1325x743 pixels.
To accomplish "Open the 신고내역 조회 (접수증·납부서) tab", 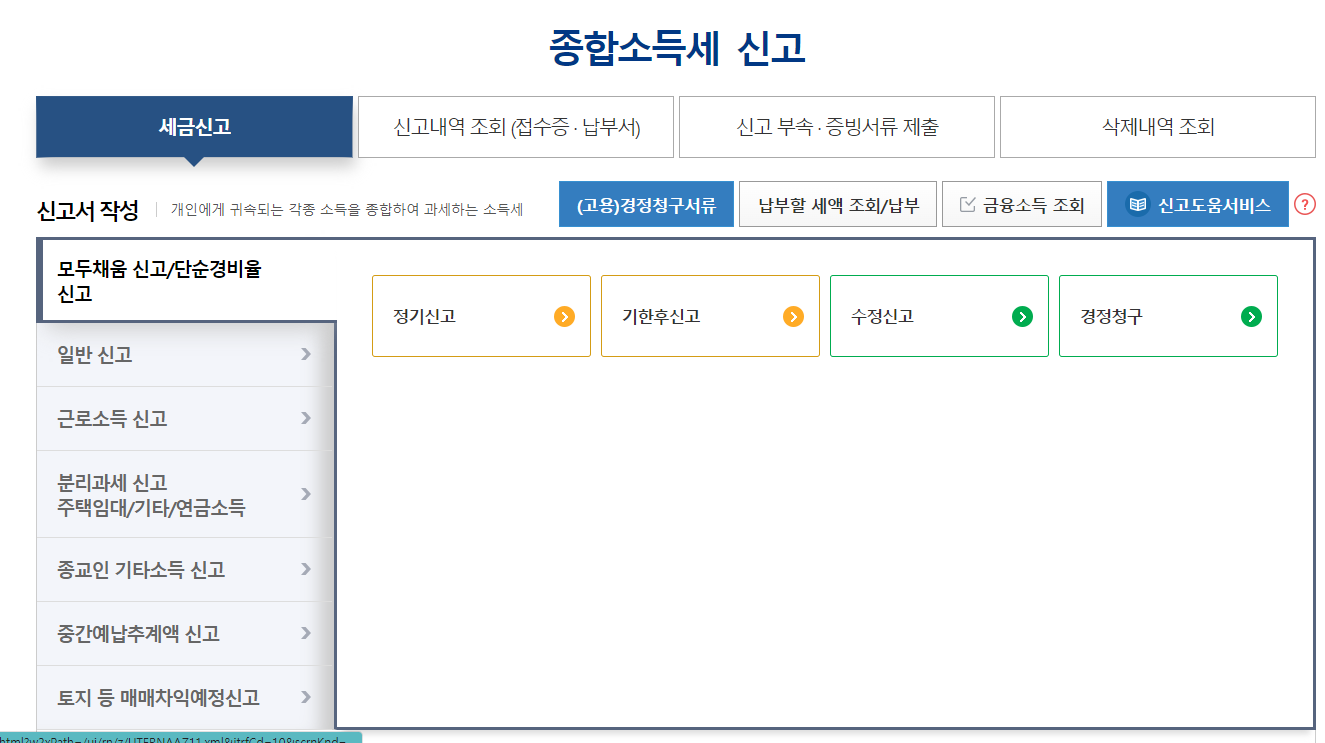I will click(516, 127).
